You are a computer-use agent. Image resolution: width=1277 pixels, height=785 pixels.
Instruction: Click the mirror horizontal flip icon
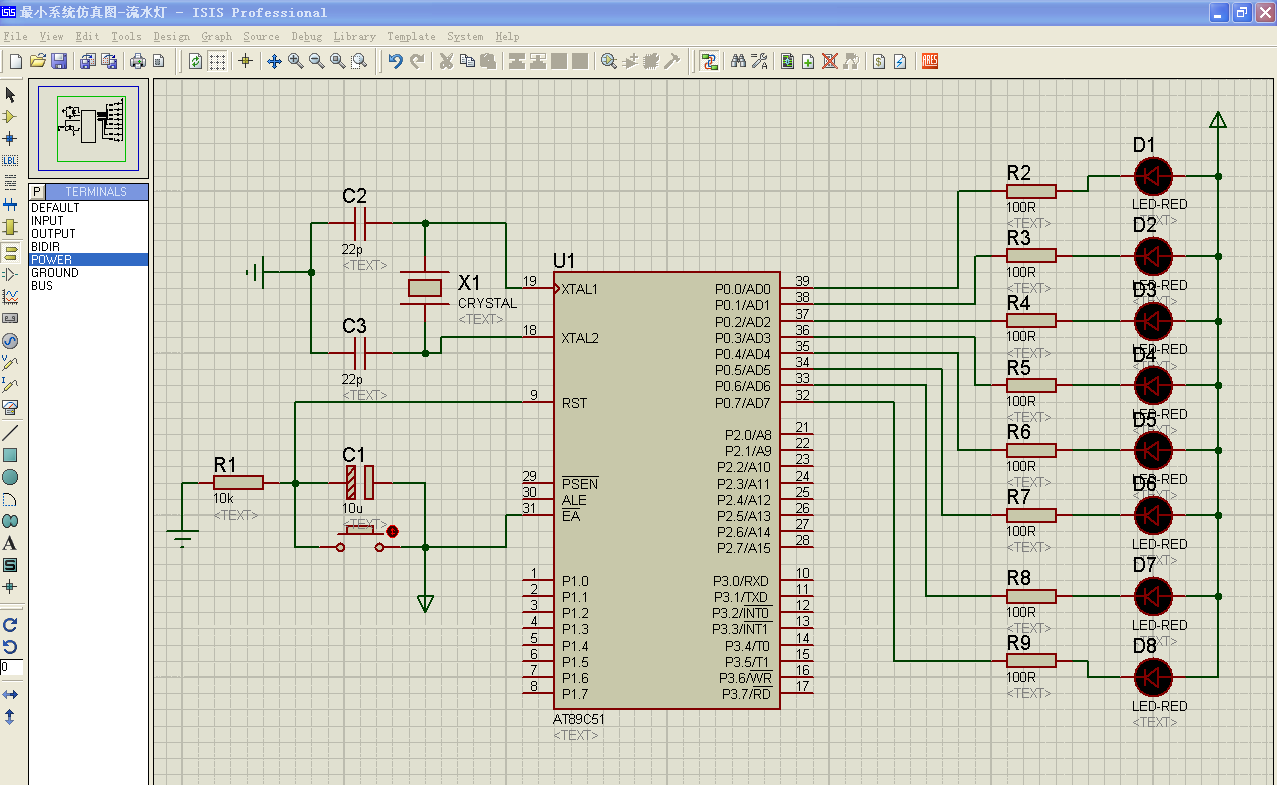10,694
